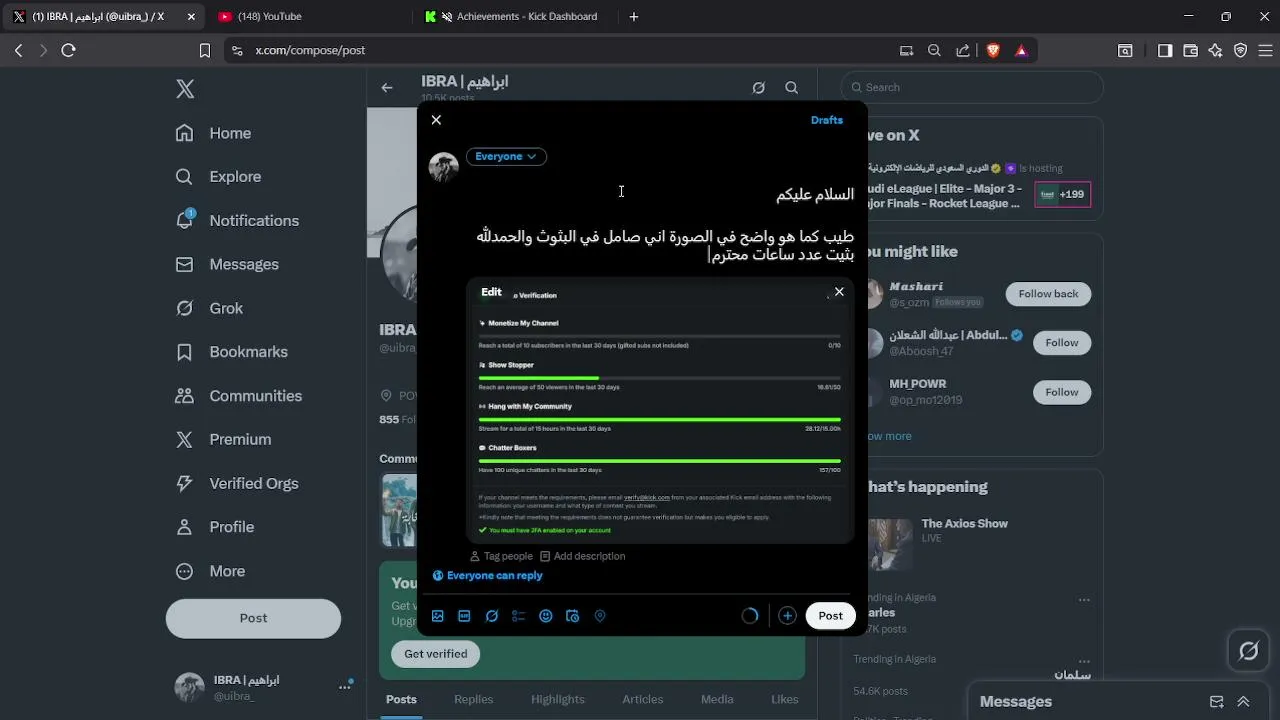Screen dimensions: 1280x720
Task: Open account menu for @uibra_
Action: (x=265, y=687)
